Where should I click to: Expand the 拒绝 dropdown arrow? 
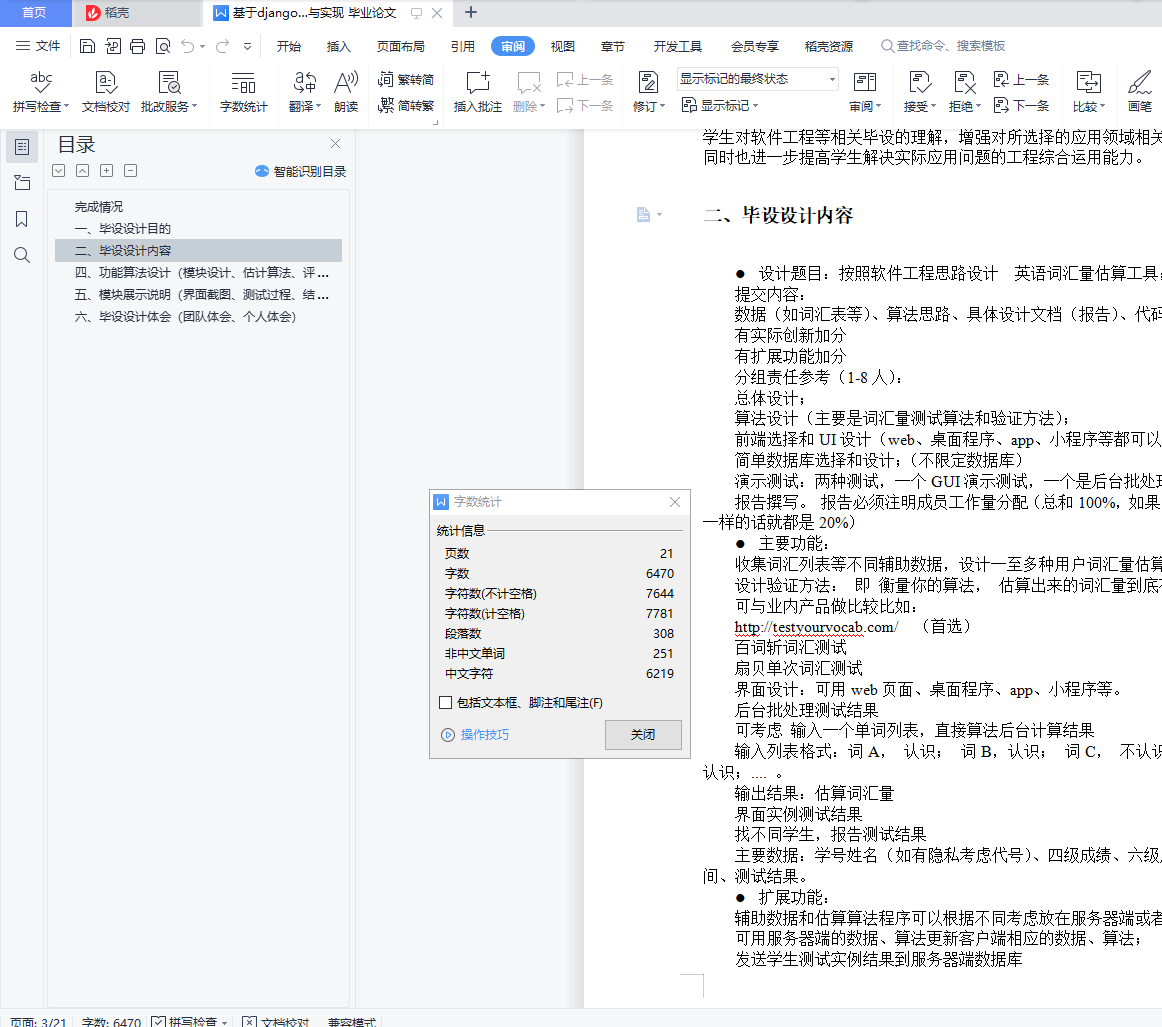[x=977, y=106]
